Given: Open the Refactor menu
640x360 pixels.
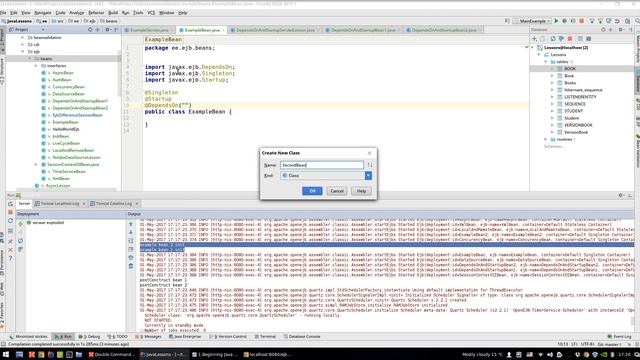Looking at the screenshot, I should 96,13.
